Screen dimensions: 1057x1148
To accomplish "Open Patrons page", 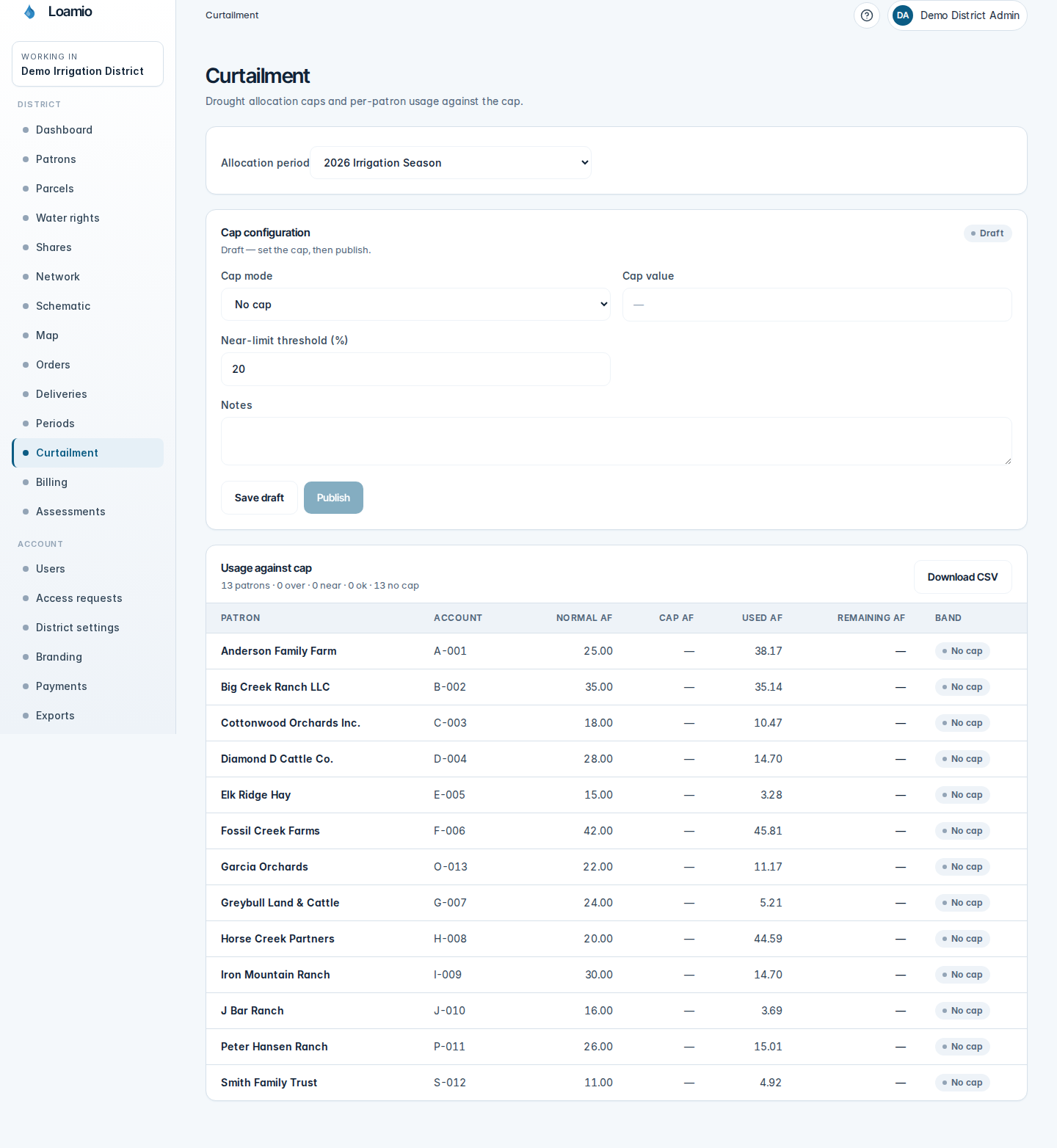I will 87,159.
